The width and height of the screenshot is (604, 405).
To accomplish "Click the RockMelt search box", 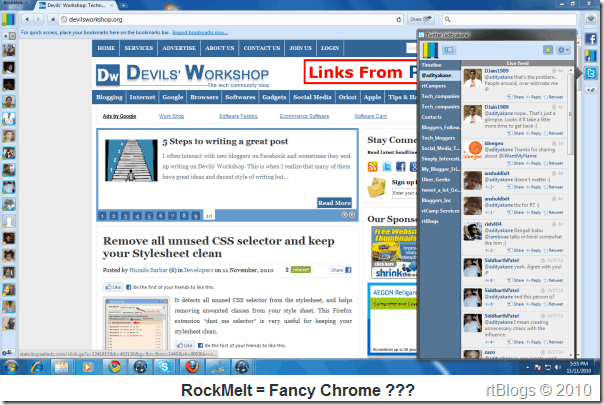I will point(509,19).
